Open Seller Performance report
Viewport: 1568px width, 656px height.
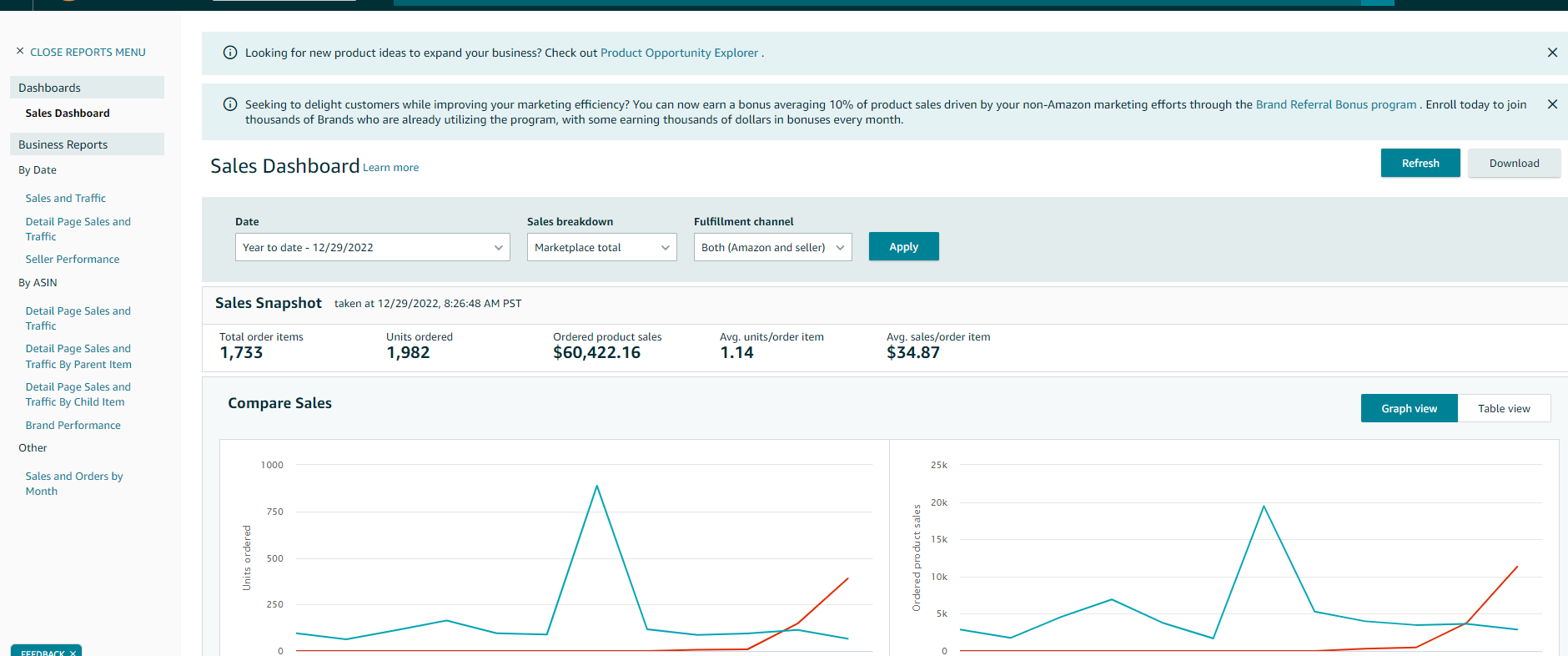73,259
